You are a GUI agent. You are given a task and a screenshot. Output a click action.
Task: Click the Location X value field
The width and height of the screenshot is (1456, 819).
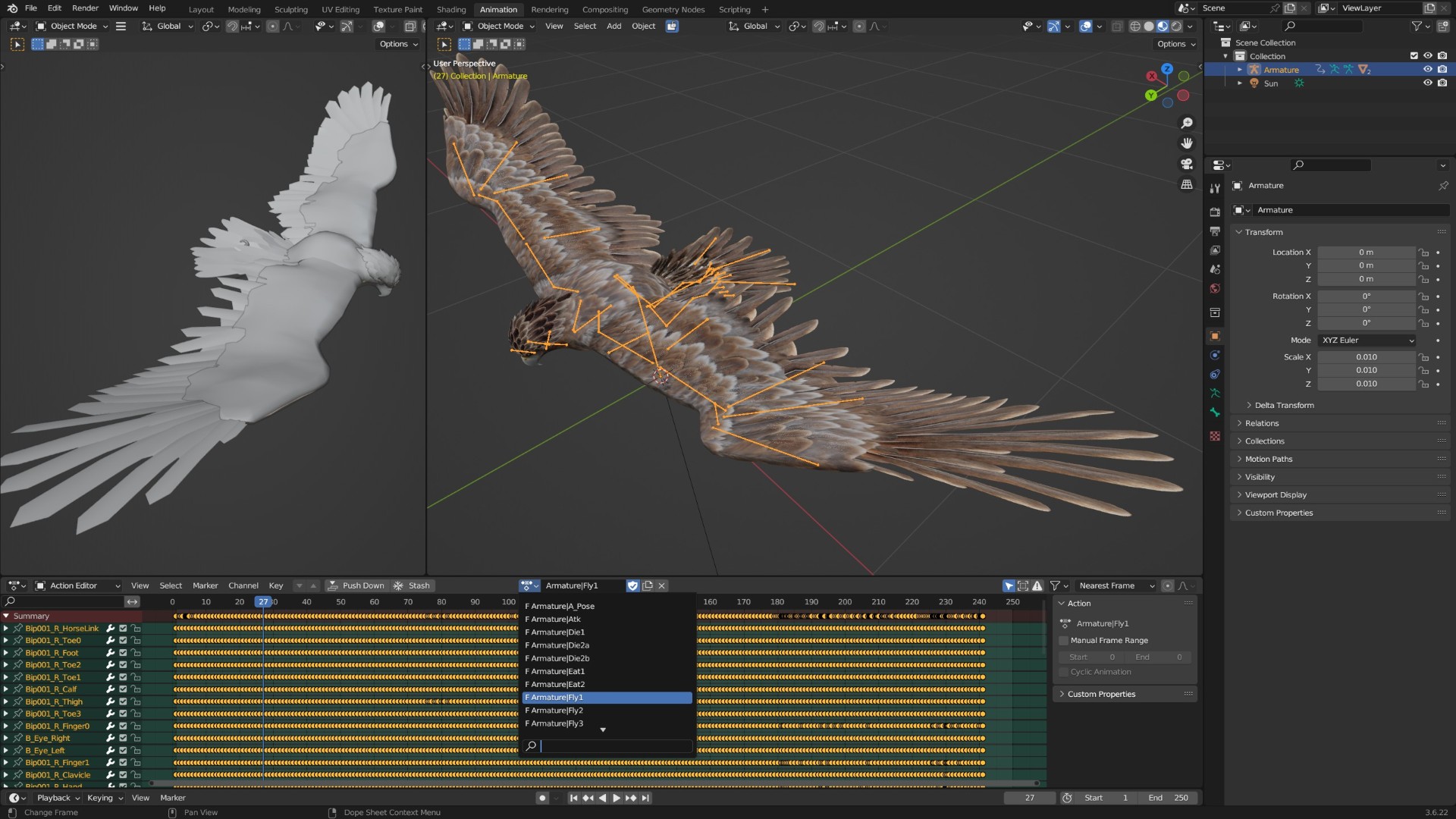point(1367,253)
